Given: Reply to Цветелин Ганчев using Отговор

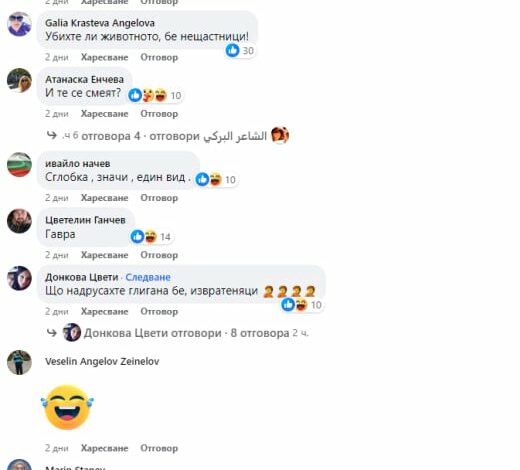Looking at the screenshot, I should click(159, 255).
